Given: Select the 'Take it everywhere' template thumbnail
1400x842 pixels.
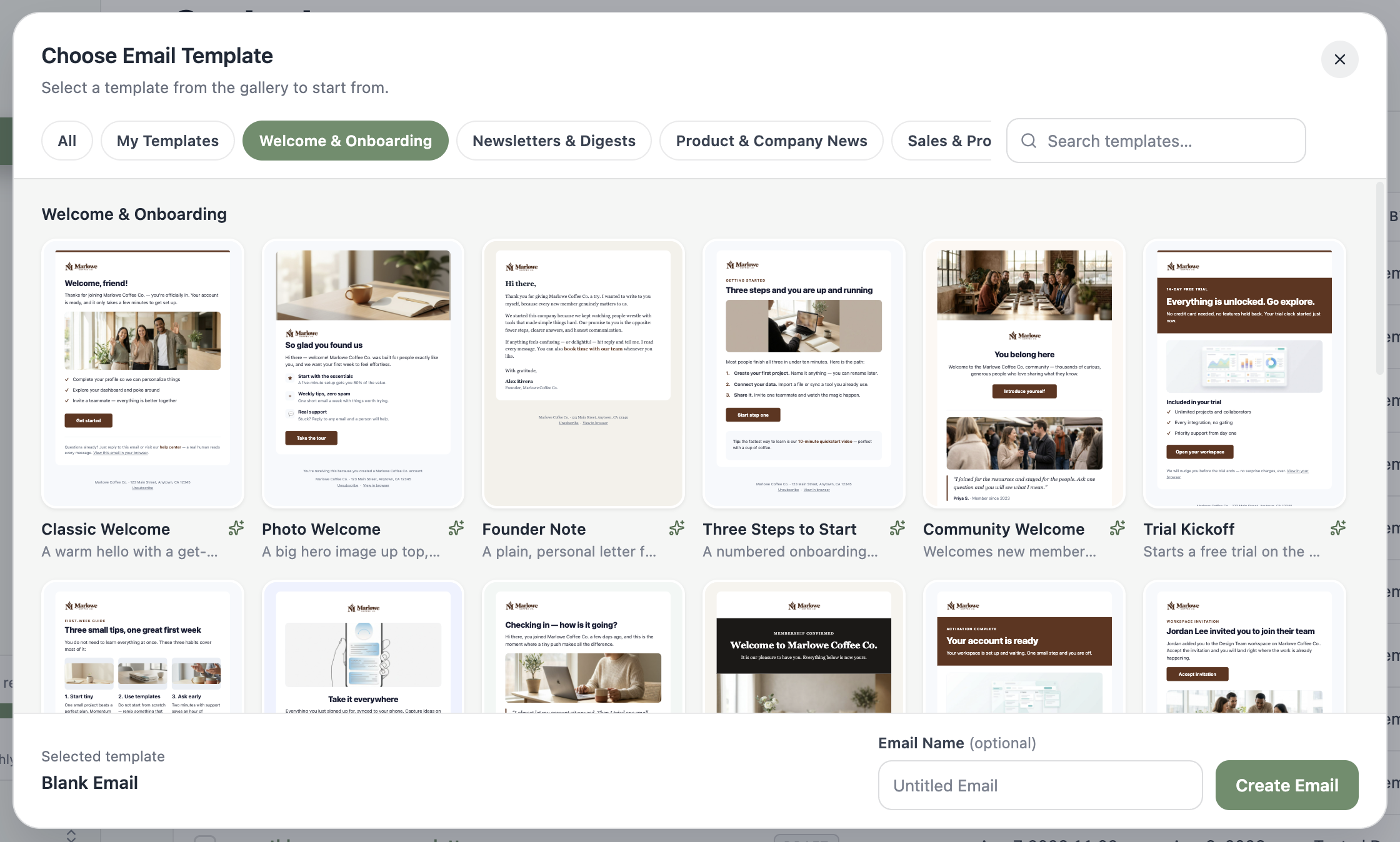Looking at the screenshot, I should (363, 647).
